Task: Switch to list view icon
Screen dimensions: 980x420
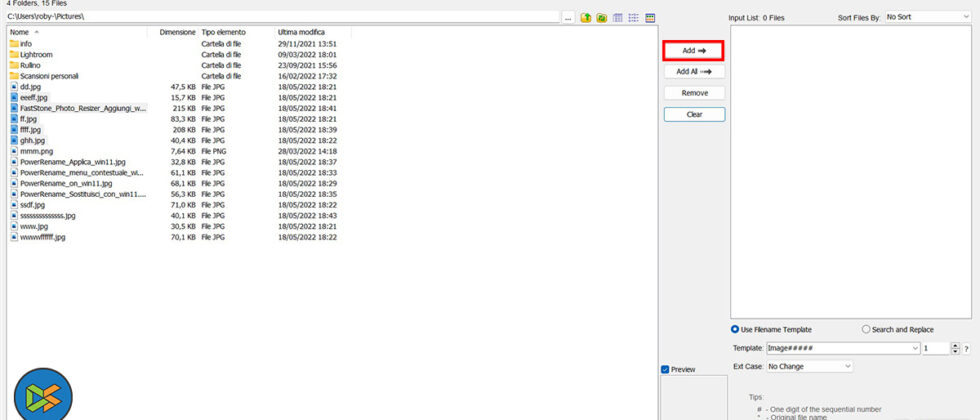Action: 634,18
